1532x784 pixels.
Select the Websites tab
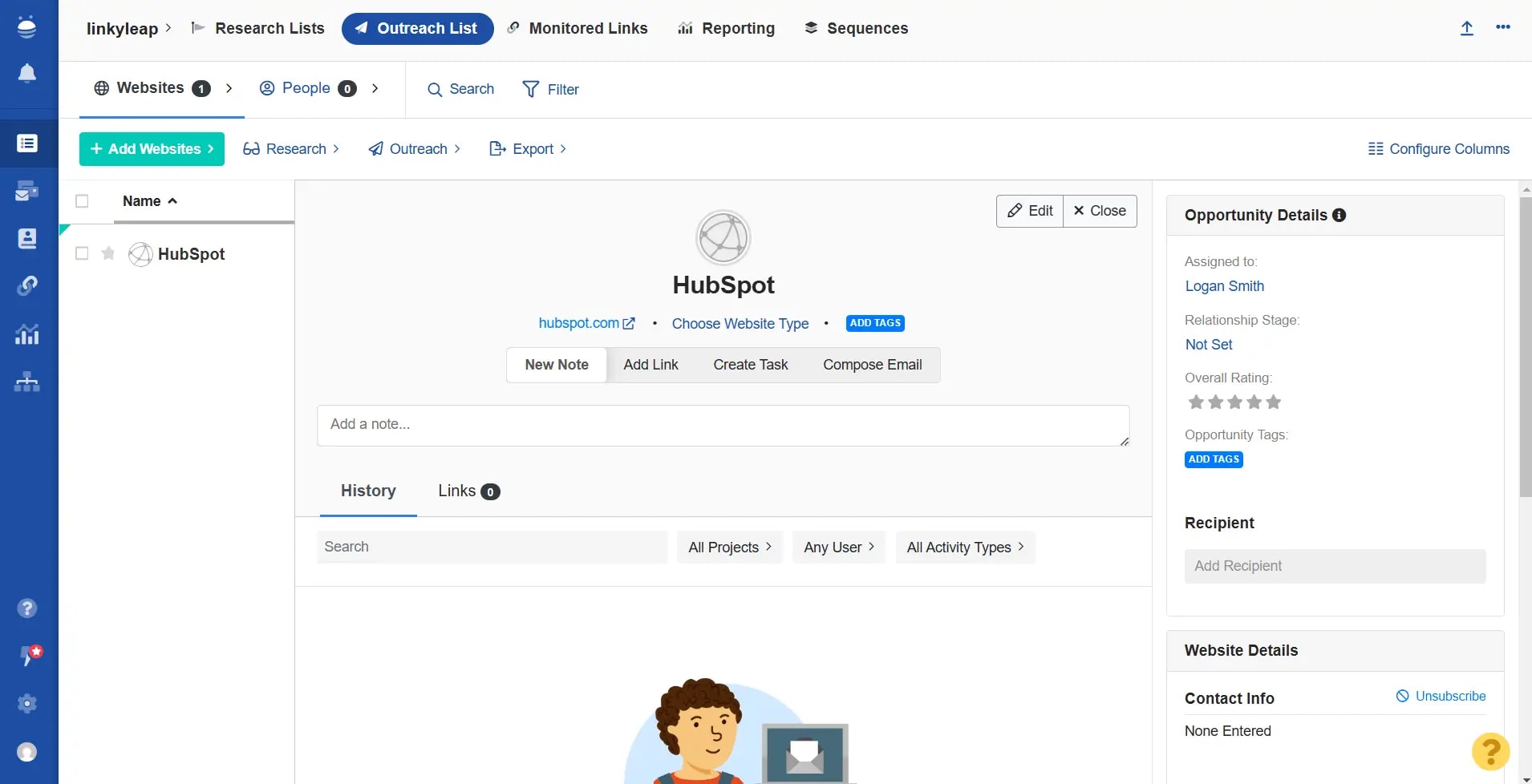152,88
